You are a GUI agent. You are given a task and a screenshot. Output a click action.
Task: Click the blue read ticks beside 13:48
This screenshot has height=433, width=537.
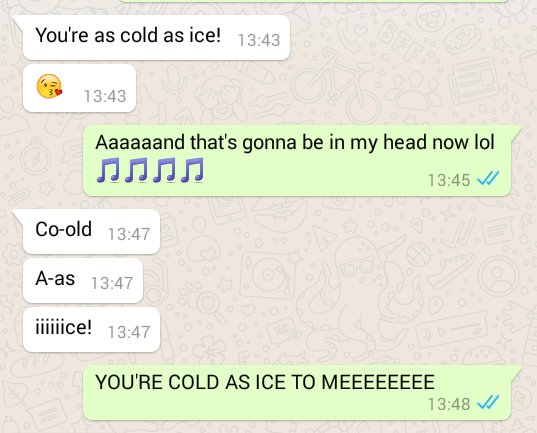[488, 402]
